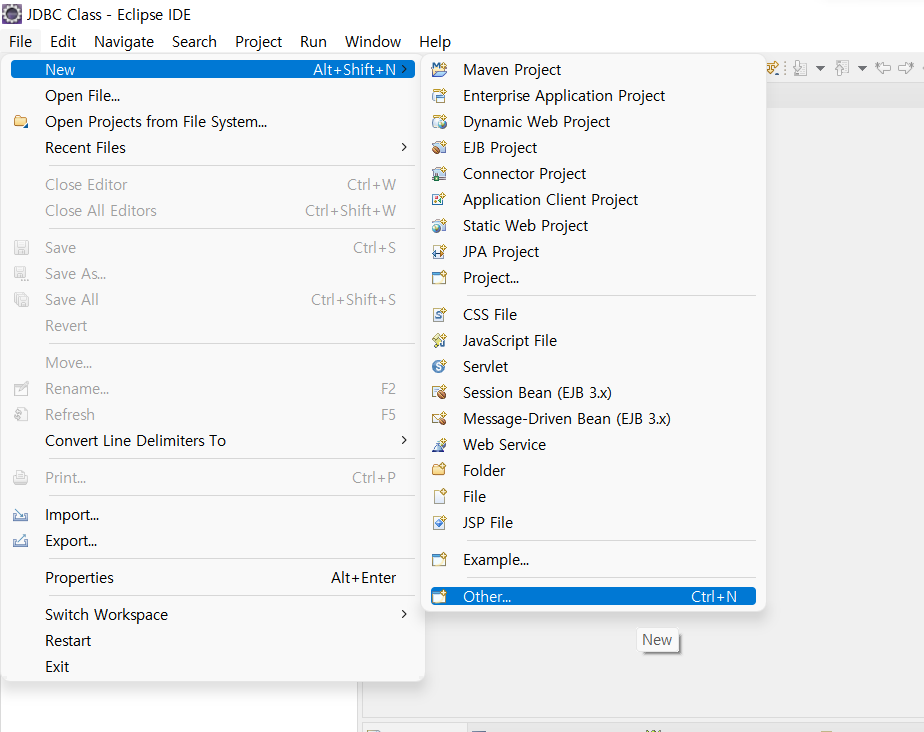Open Previous Annotation dropdown arrow
Viewport: 924px width, 732px height.
(862, 68)
